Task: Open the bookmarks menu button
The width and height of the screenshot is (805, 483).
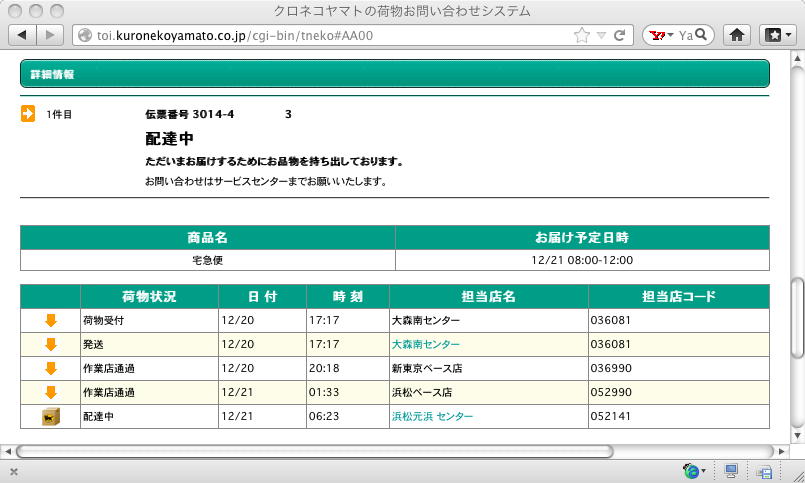Action: 778,35
